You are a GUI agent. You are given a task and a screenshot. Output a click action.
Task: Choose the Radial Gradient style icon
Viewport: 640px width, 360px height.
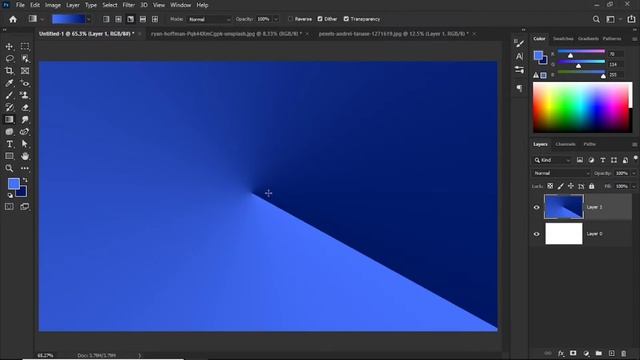click(x=118, y=19)
